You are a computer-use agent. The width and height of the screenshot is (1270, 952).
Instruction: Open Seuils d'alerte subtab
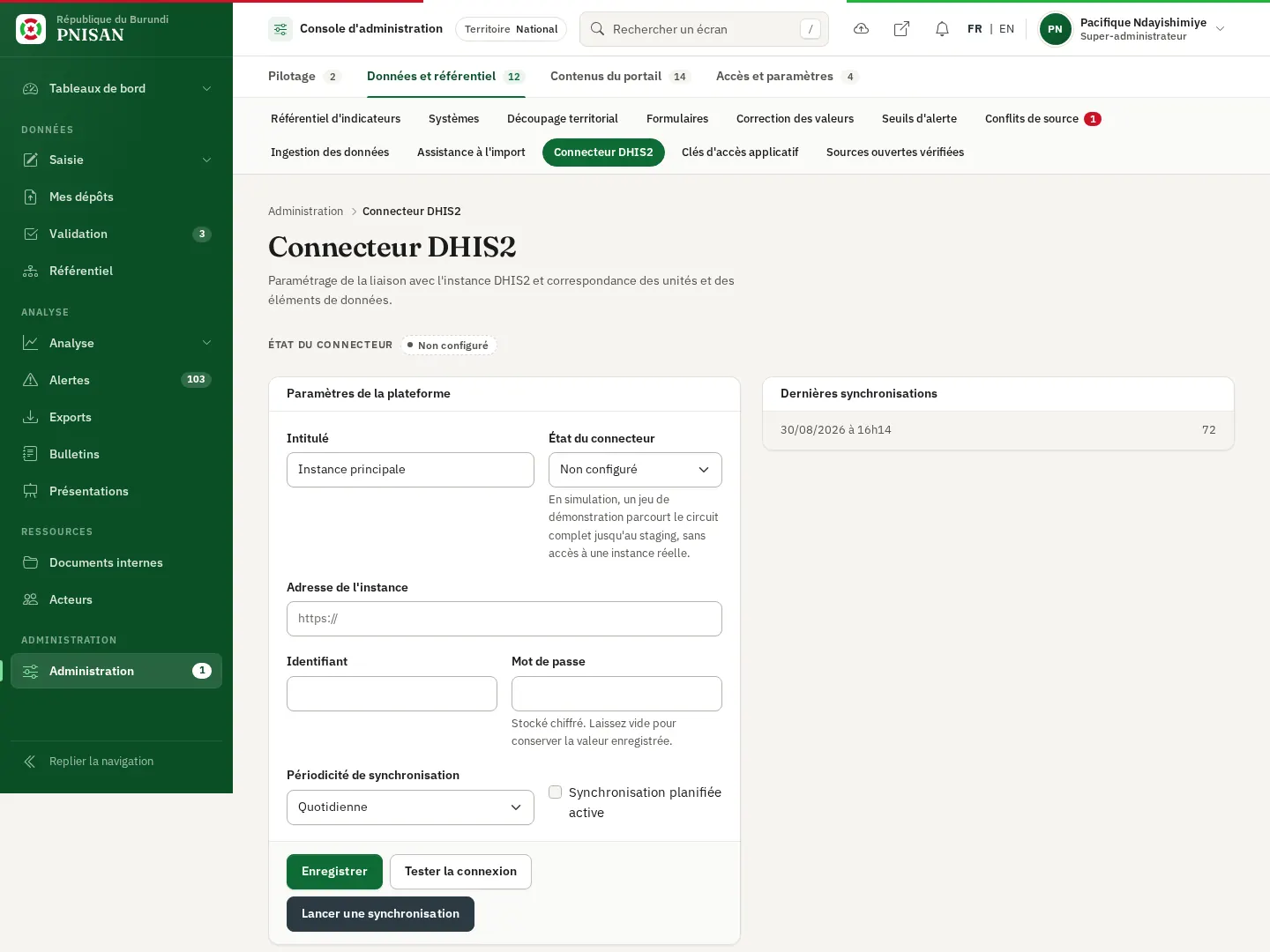click(919, 119)
